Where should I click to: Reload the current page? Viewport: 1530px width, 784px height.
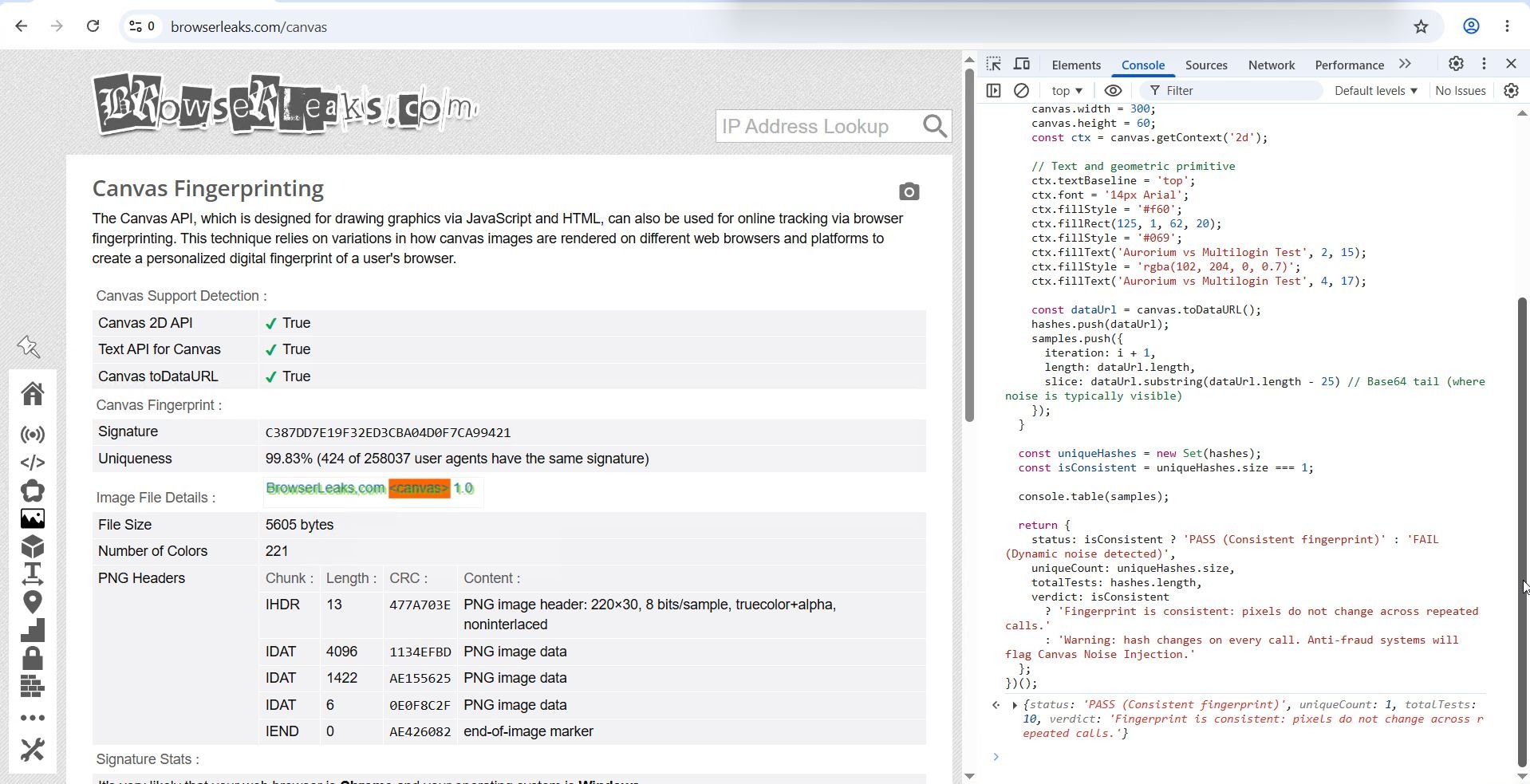(93, 26)
